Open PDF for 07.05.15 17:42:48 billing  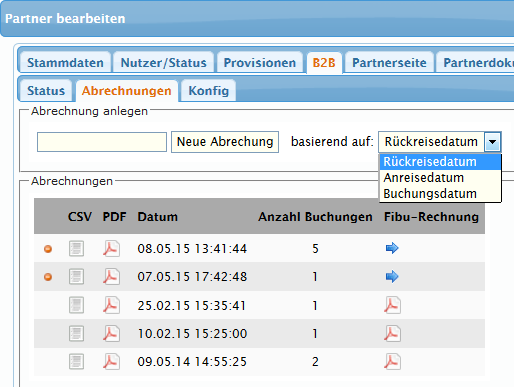point(111,277)
